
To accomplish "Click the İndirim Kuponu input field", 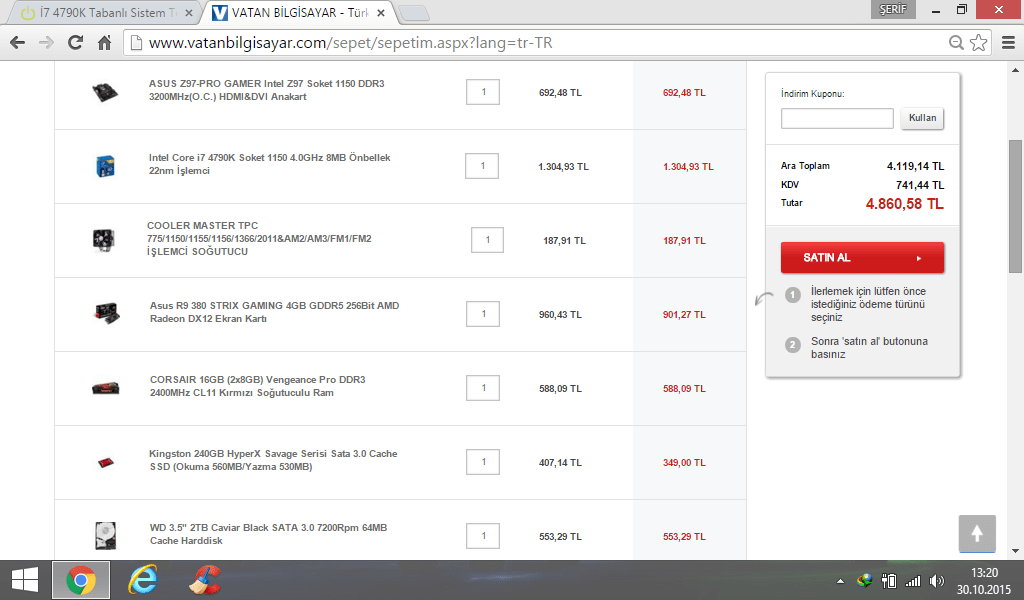I will (x=837, y=118).
